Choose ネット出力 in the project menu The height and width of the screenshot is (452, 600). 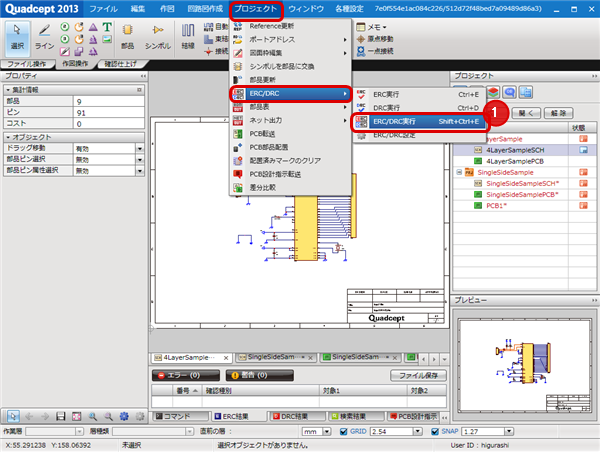click(x=290, y=120)
